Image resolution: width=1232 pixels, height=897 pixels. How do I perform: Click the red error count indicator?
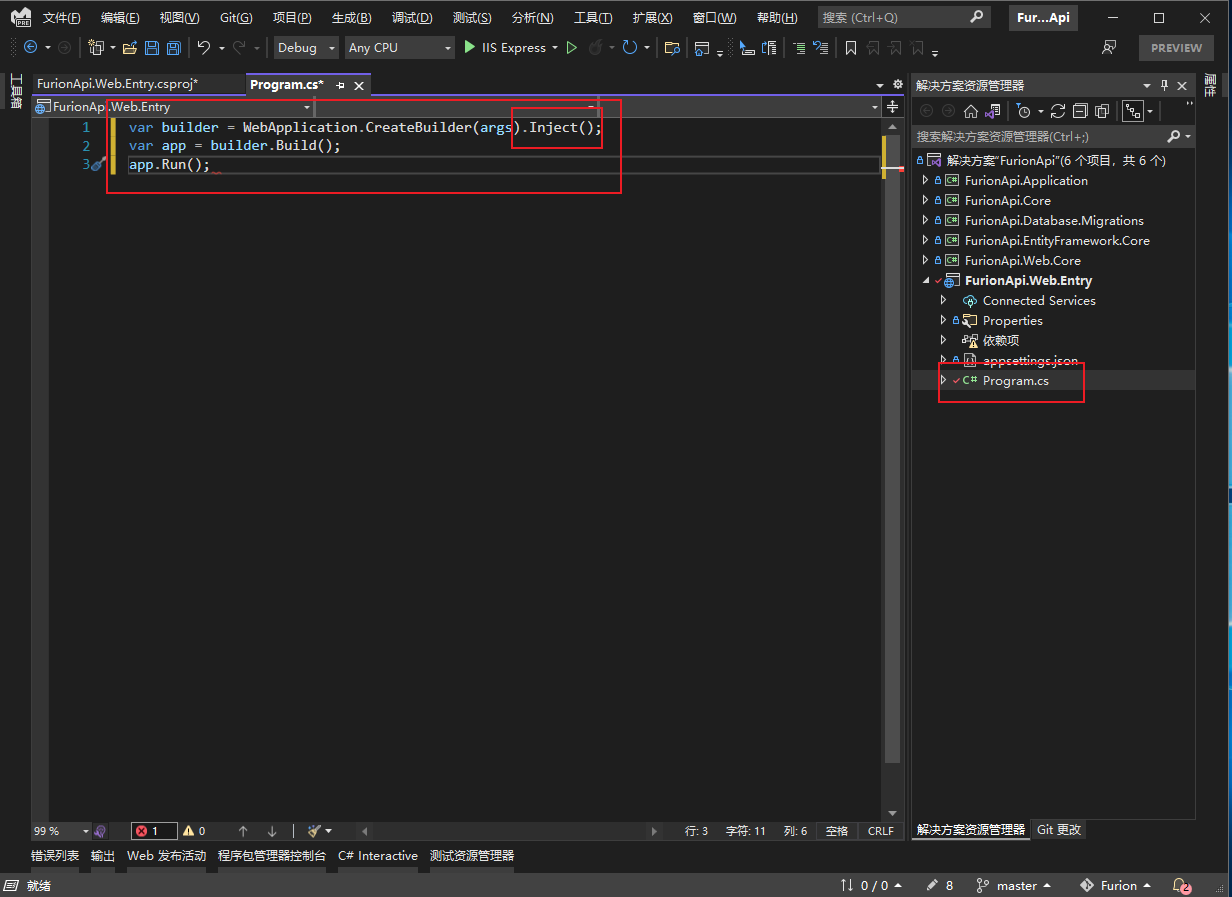coord(153,831)
